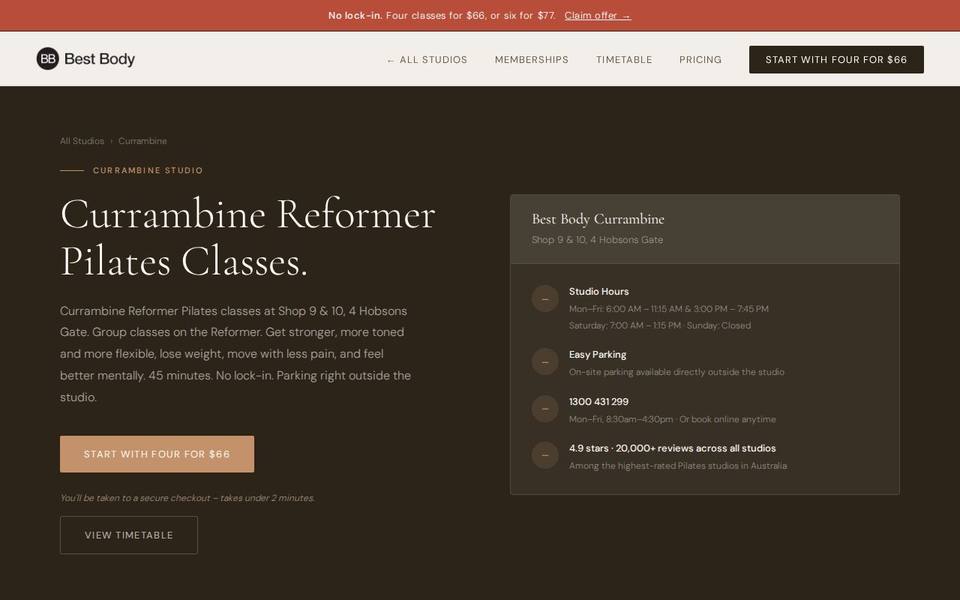Click the highest-rated Pilates studios line
Viewport: 960px width, 600px height.
[x=678, y=466]
